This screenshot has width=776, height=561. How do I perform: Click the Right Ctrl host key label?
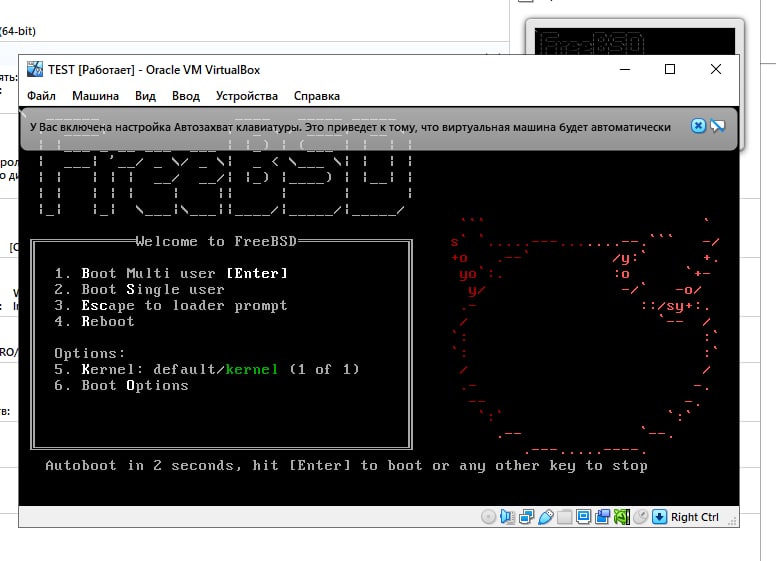[x=694, y=517]
